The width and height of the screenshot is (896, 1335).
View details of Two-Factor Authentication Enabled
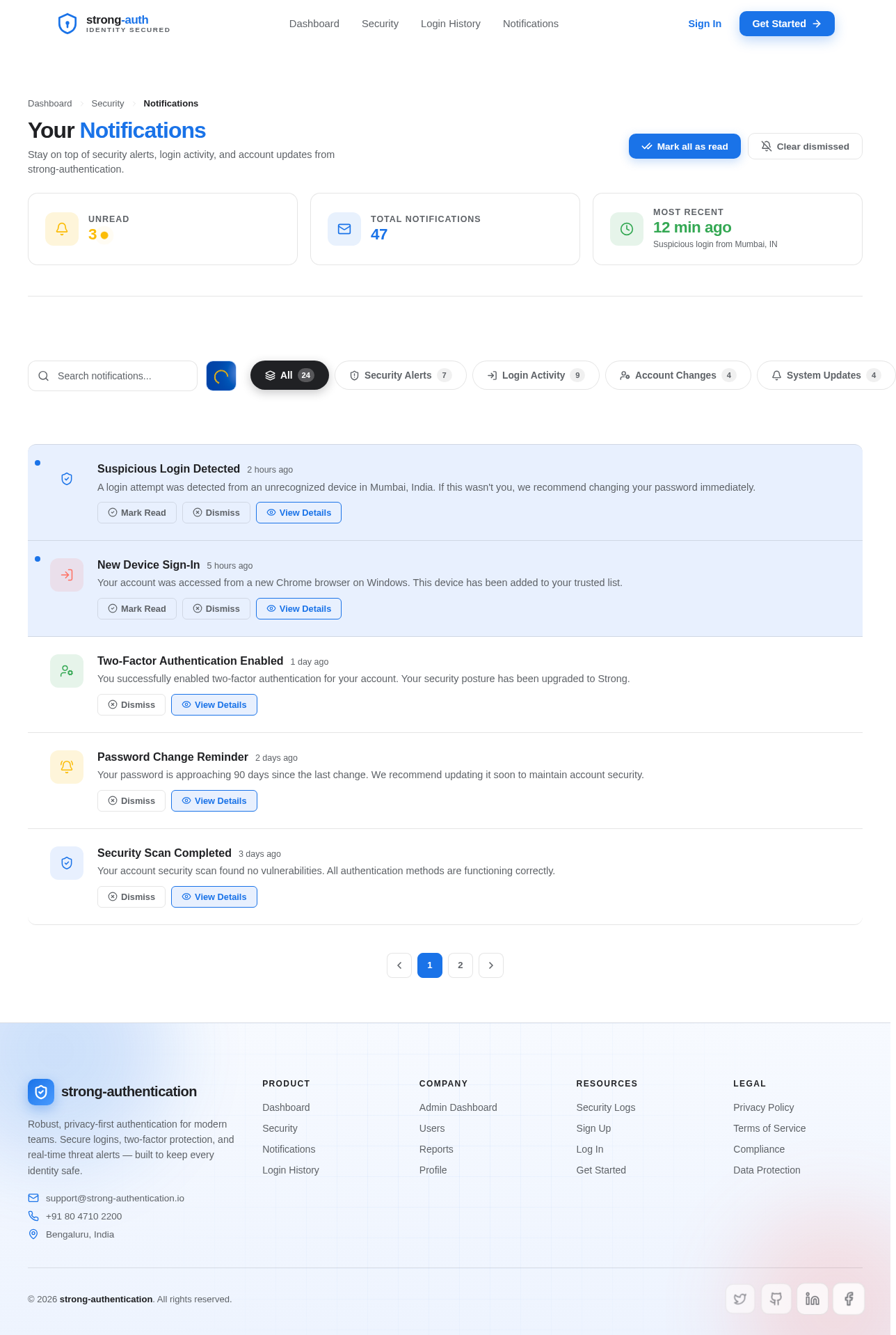pyautogui.click(x=214, y=705)
